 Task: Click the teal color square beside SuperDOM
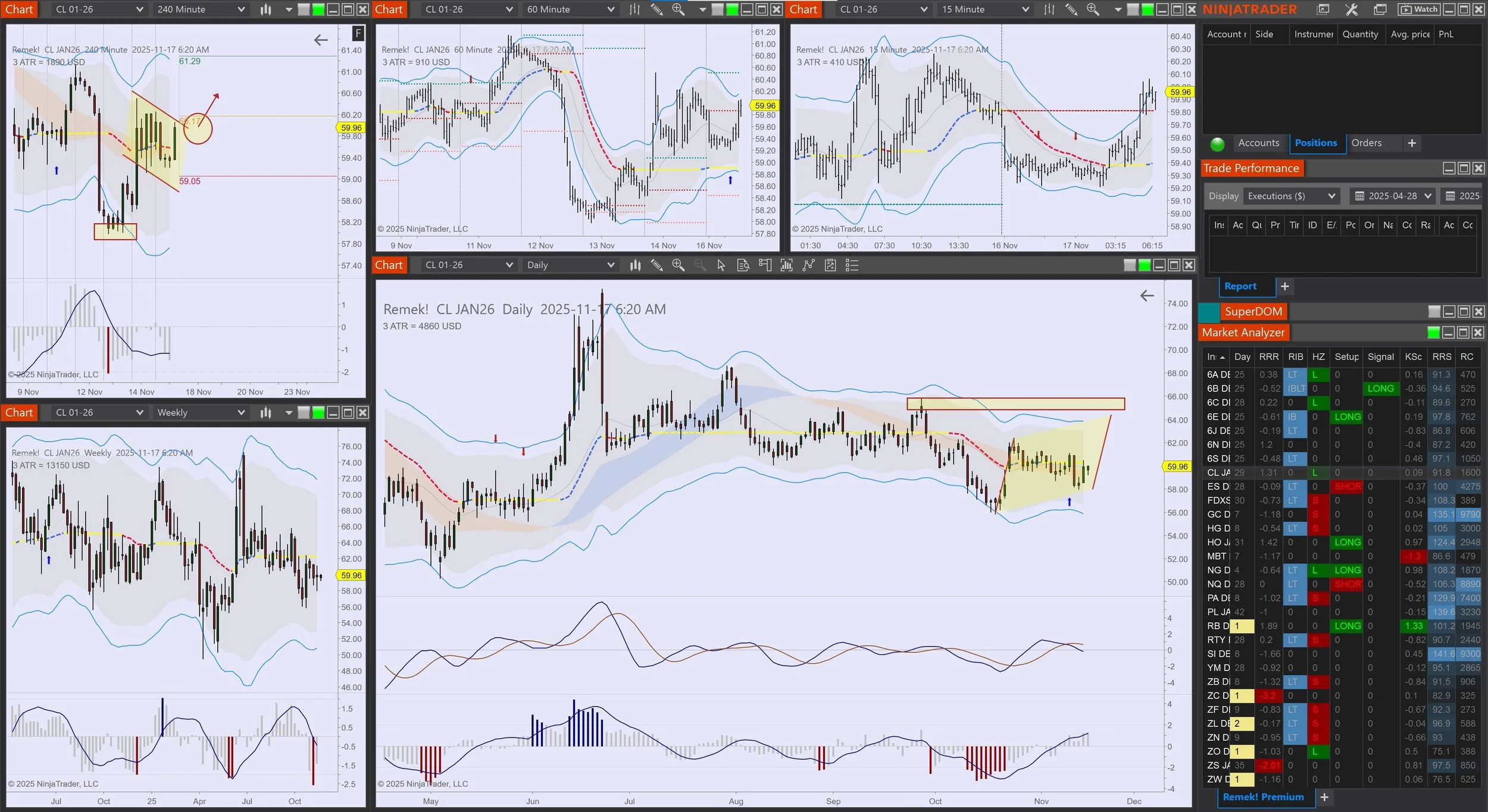(x=1208, y=312)
